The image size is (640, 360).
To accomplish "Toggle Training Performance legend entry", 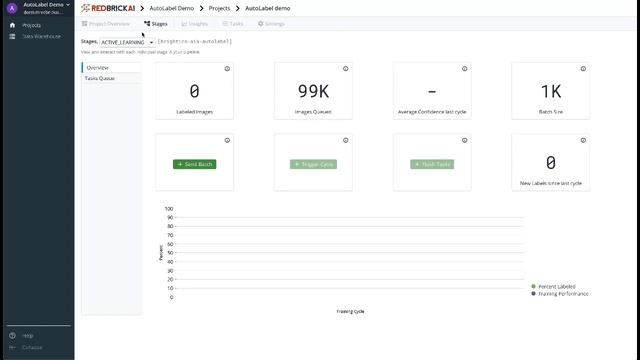I will point(560,294).
